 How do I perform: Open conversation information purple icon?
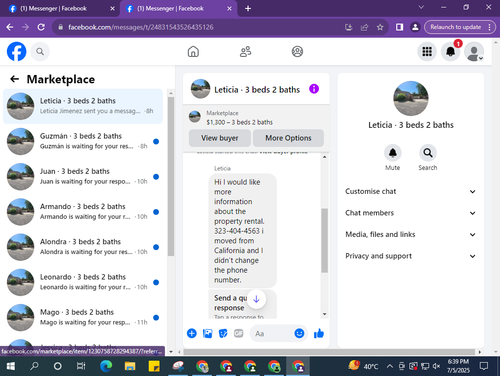(314, 89)
